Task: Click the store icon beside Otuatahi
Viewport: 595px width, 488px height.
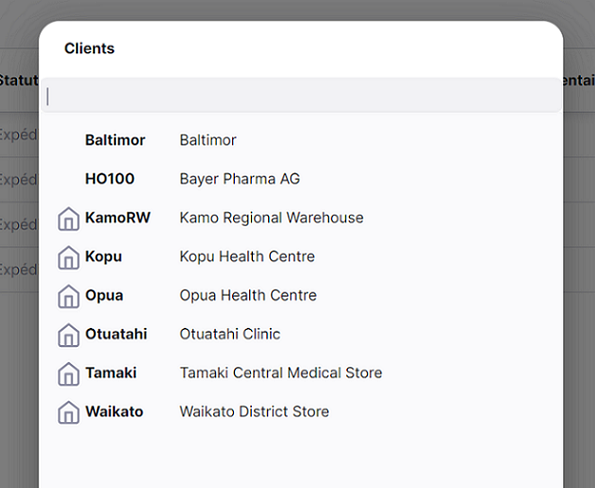Action: [69, 335]
